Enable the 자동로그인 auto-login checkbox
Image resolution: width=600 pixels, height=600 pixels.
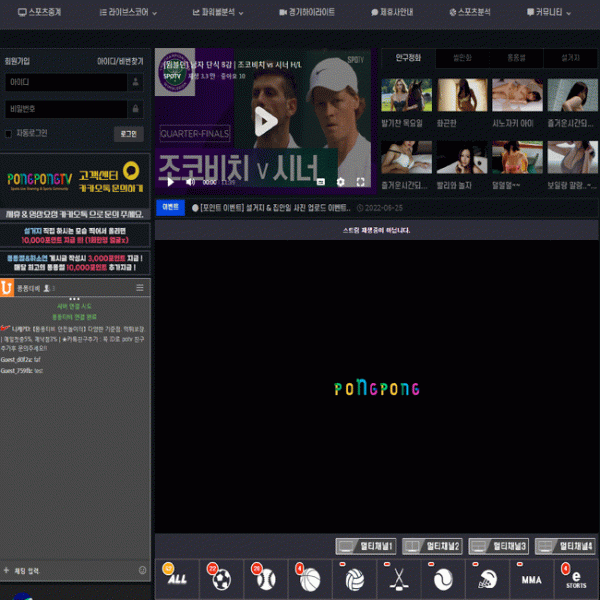(x=8, y=134)
